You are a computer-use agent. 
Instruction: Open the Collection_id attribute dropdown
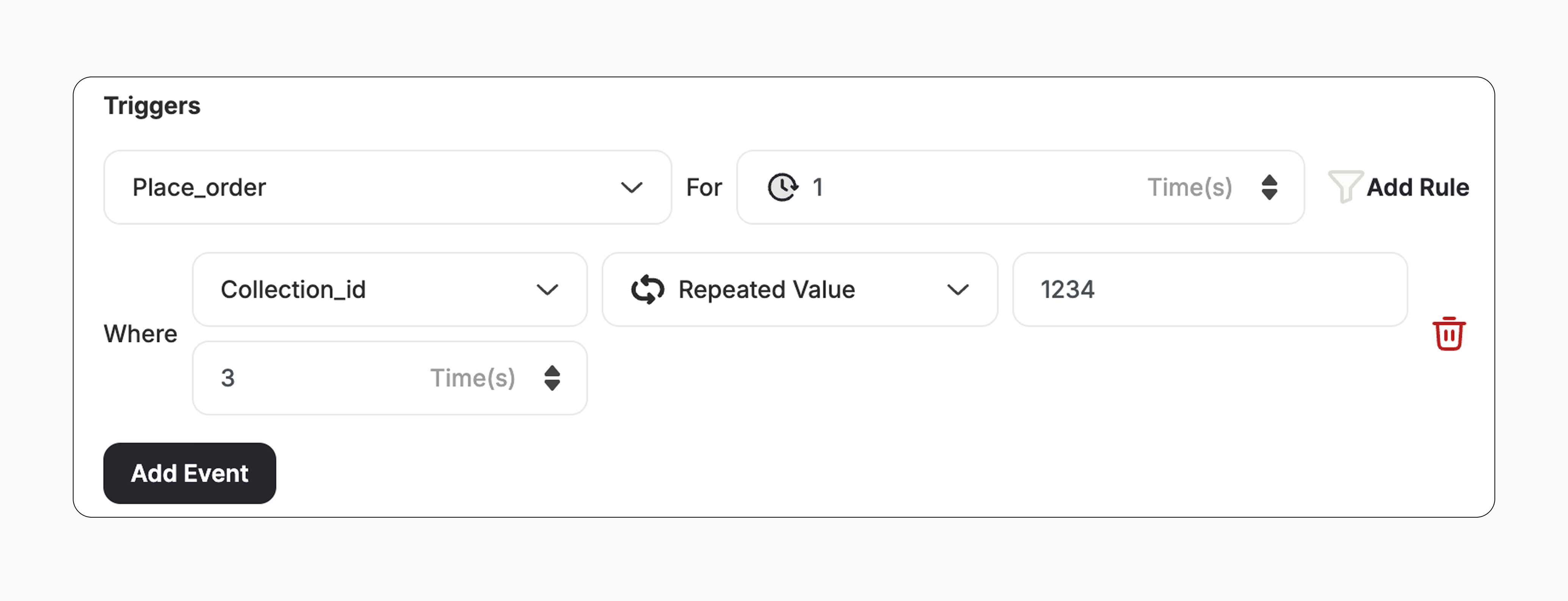point(390,290)
